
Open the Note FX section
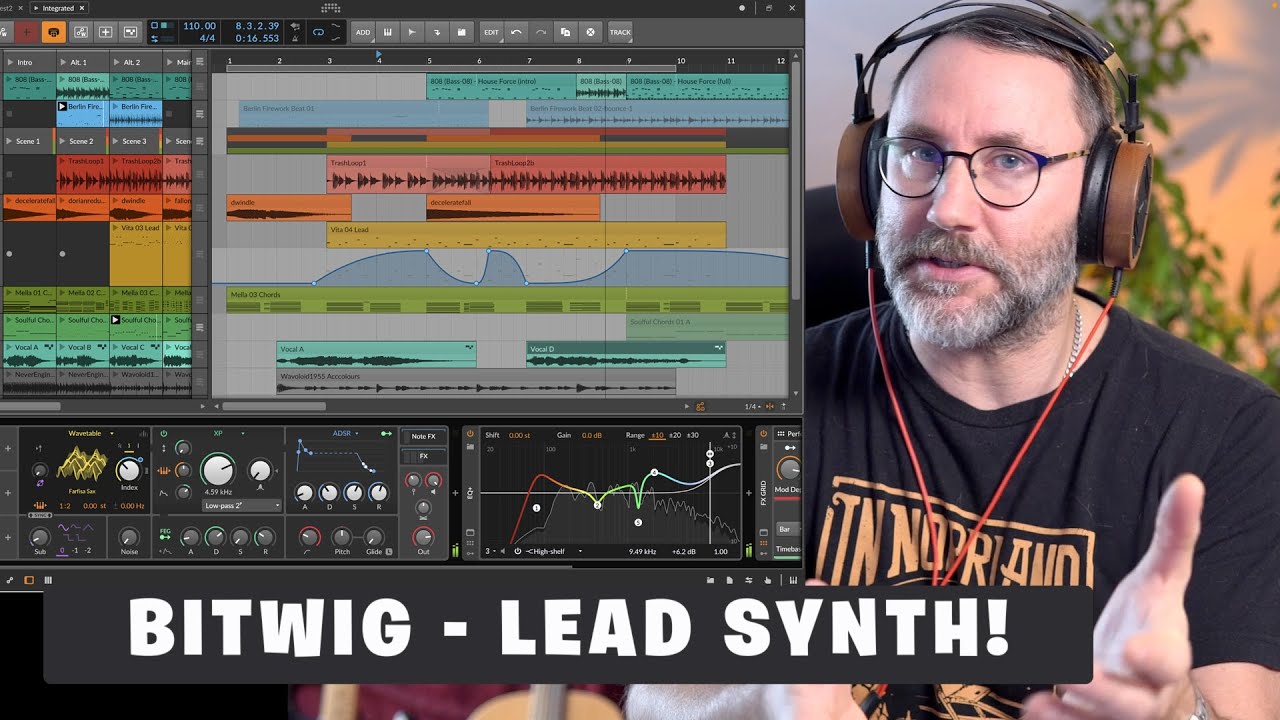coord(424,436)
